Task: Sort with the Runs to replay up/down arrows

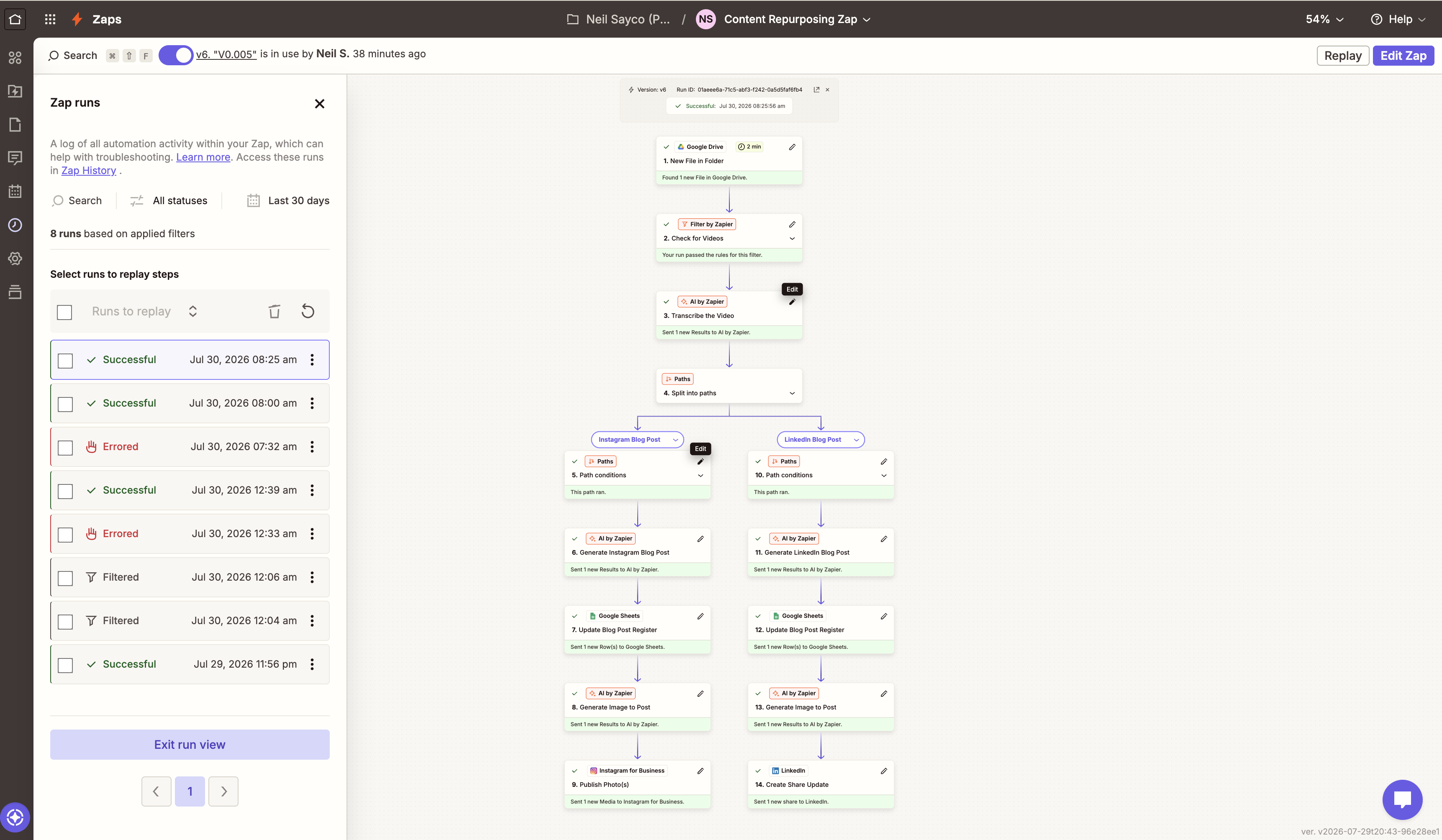Action: pos(193,311)
